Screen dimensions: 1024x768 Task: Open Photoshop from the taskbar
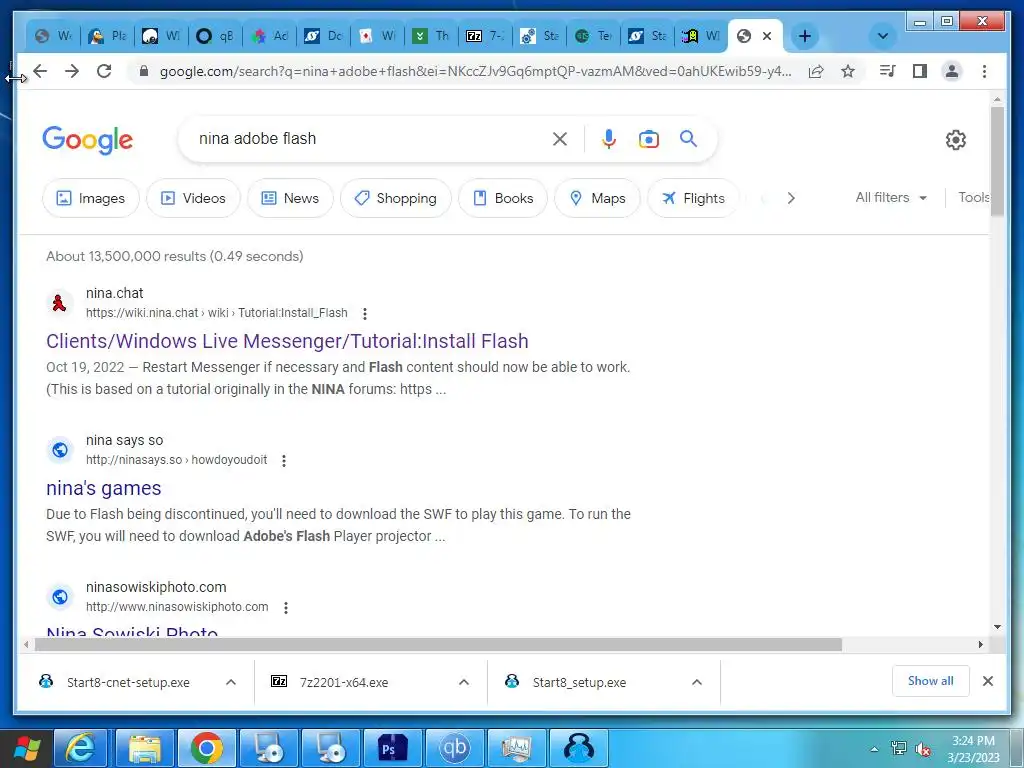[392, 748]
